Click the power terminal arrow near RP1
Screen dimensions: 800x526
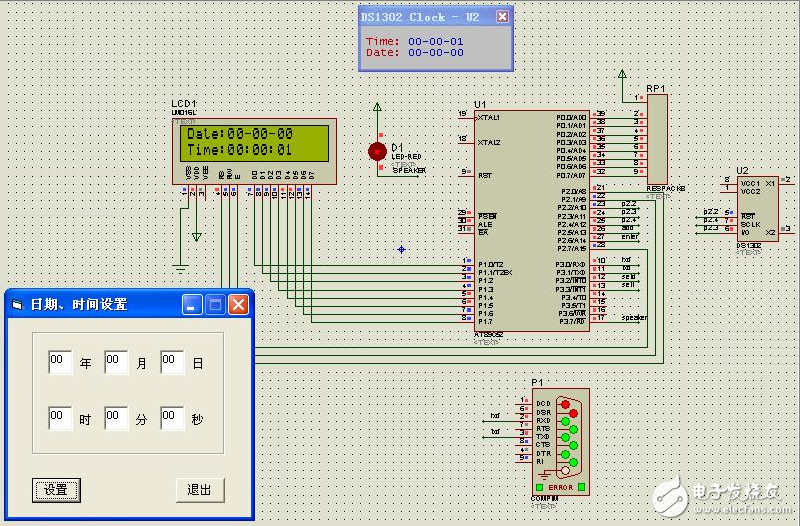click(622, 75)
